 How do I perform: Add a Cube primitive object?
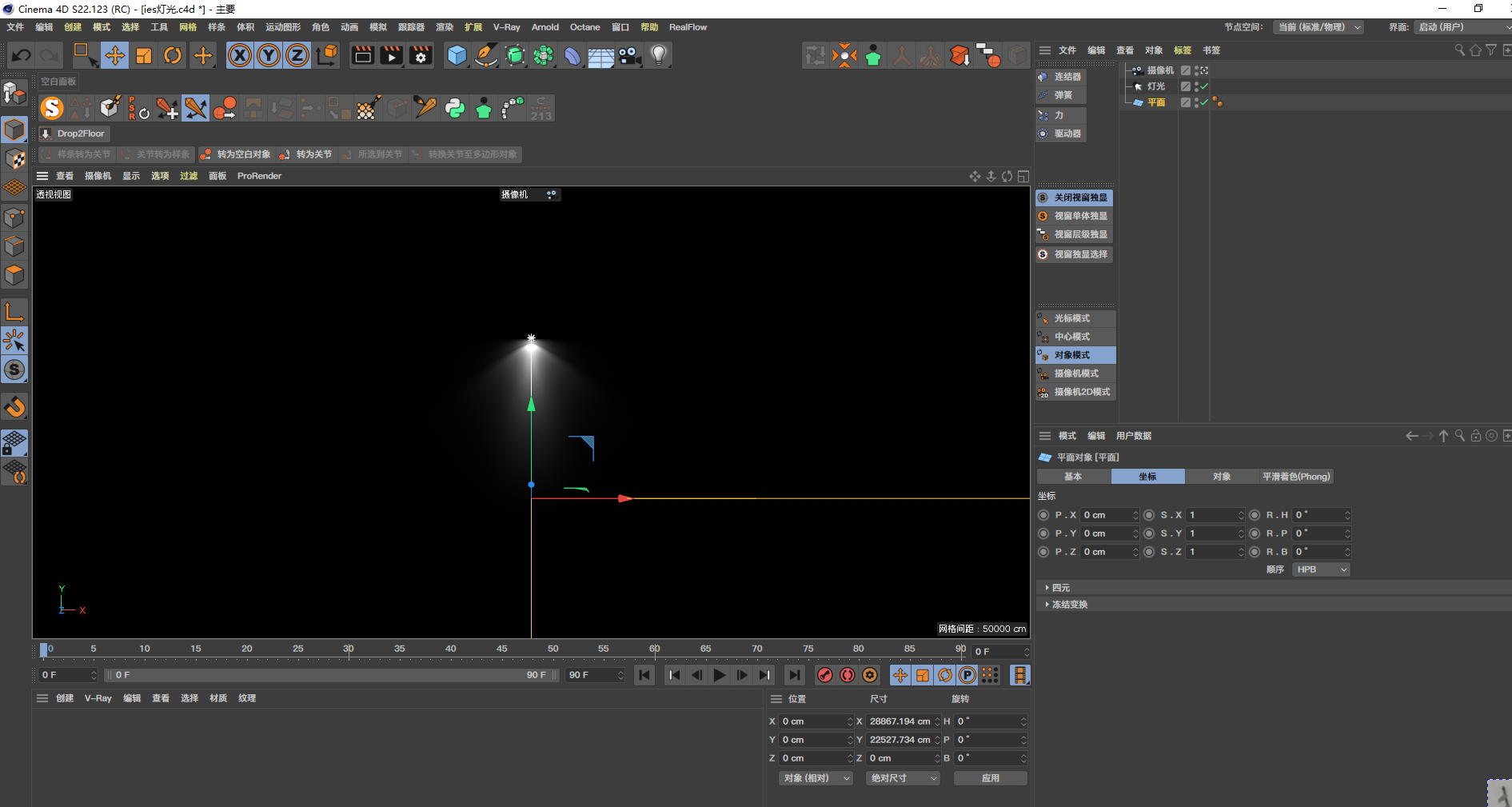point(457,55)
